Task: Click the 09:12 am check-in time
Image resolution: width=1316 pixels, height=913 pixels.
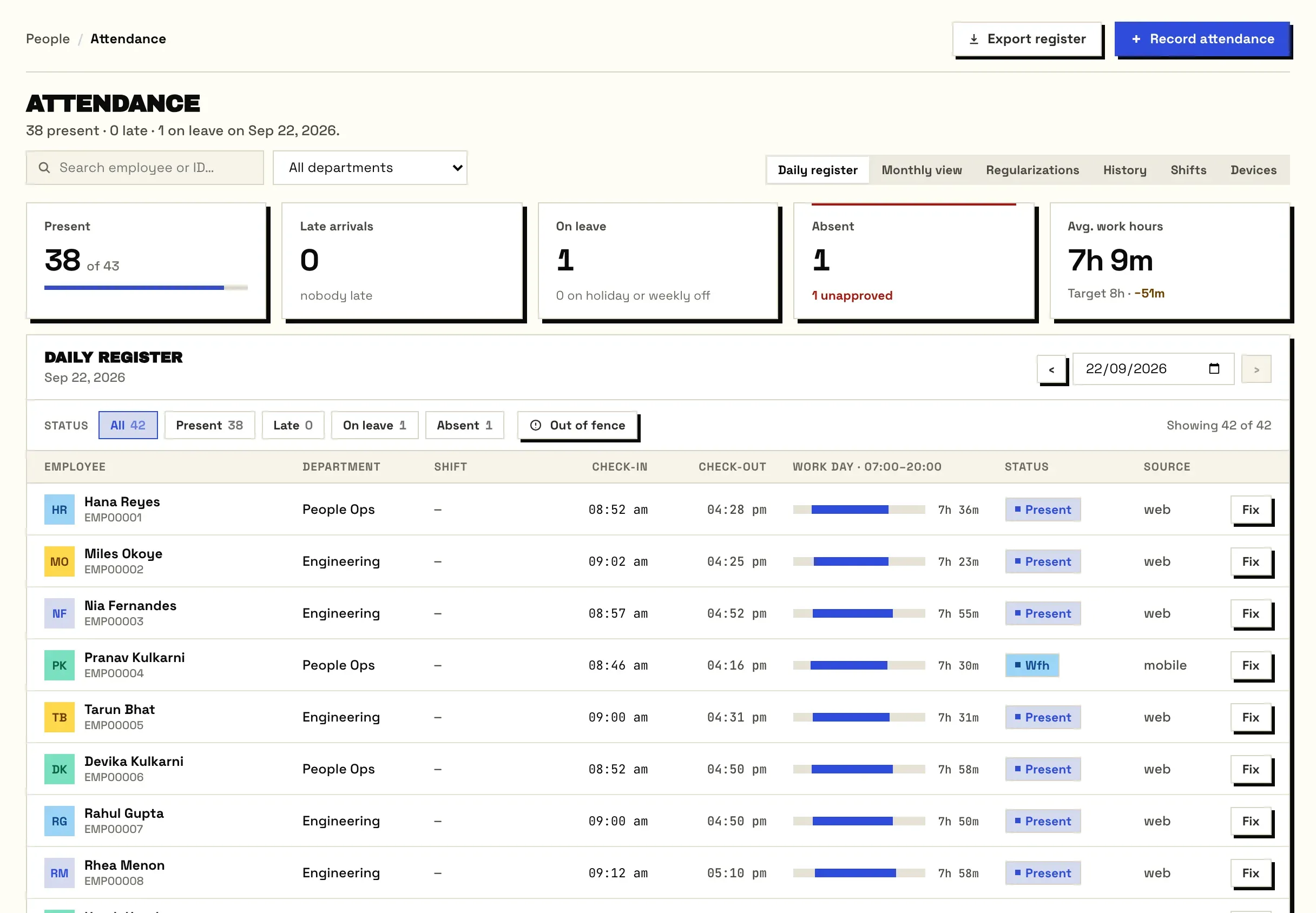Action: 618,874
